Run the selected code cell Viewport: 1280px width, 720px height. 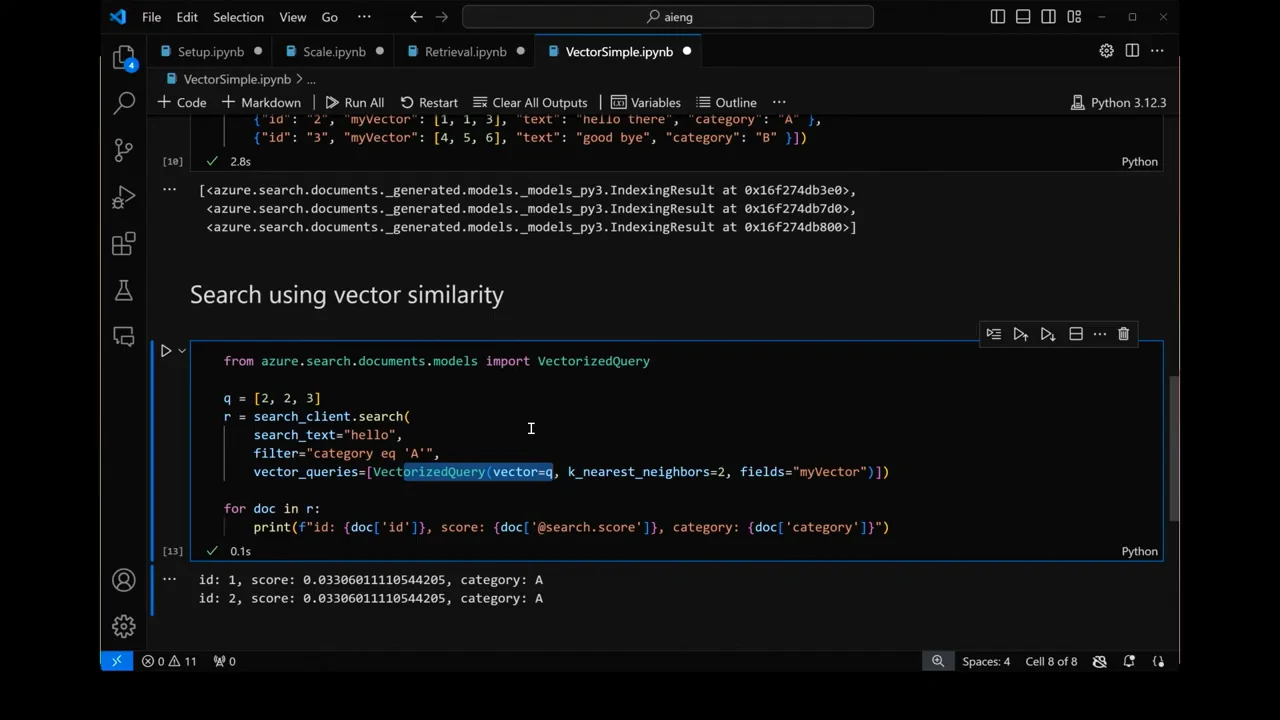click(x=166, y=351)
